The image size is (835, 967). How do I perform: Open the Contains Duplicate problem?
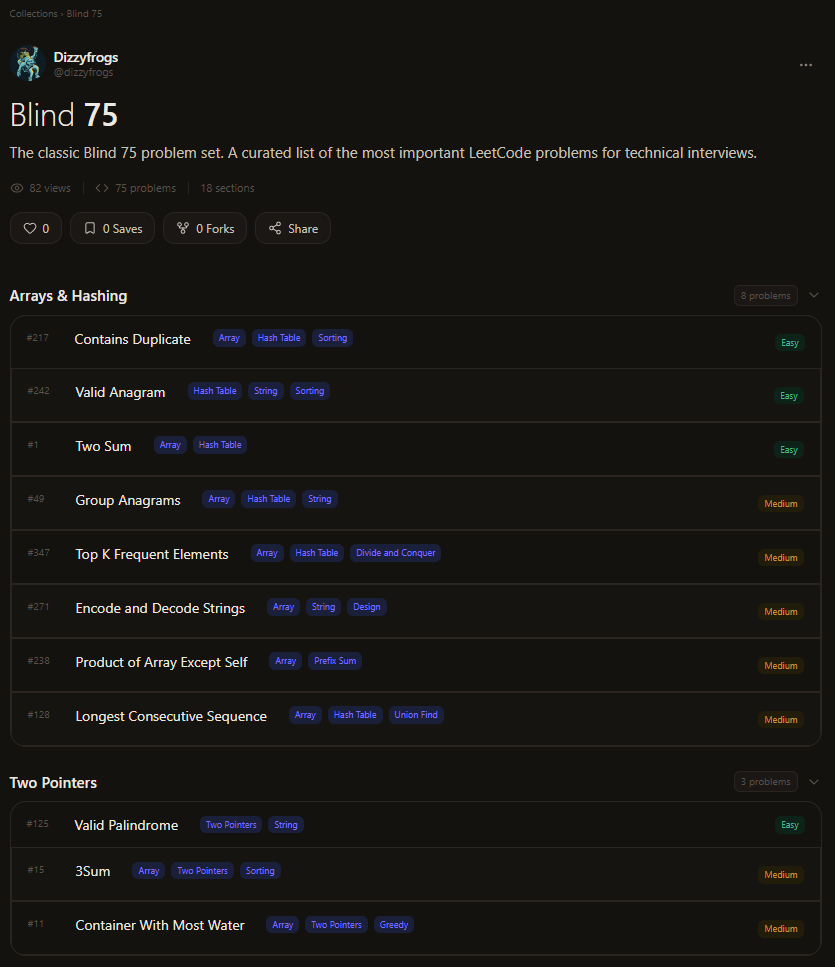point(132,339)
